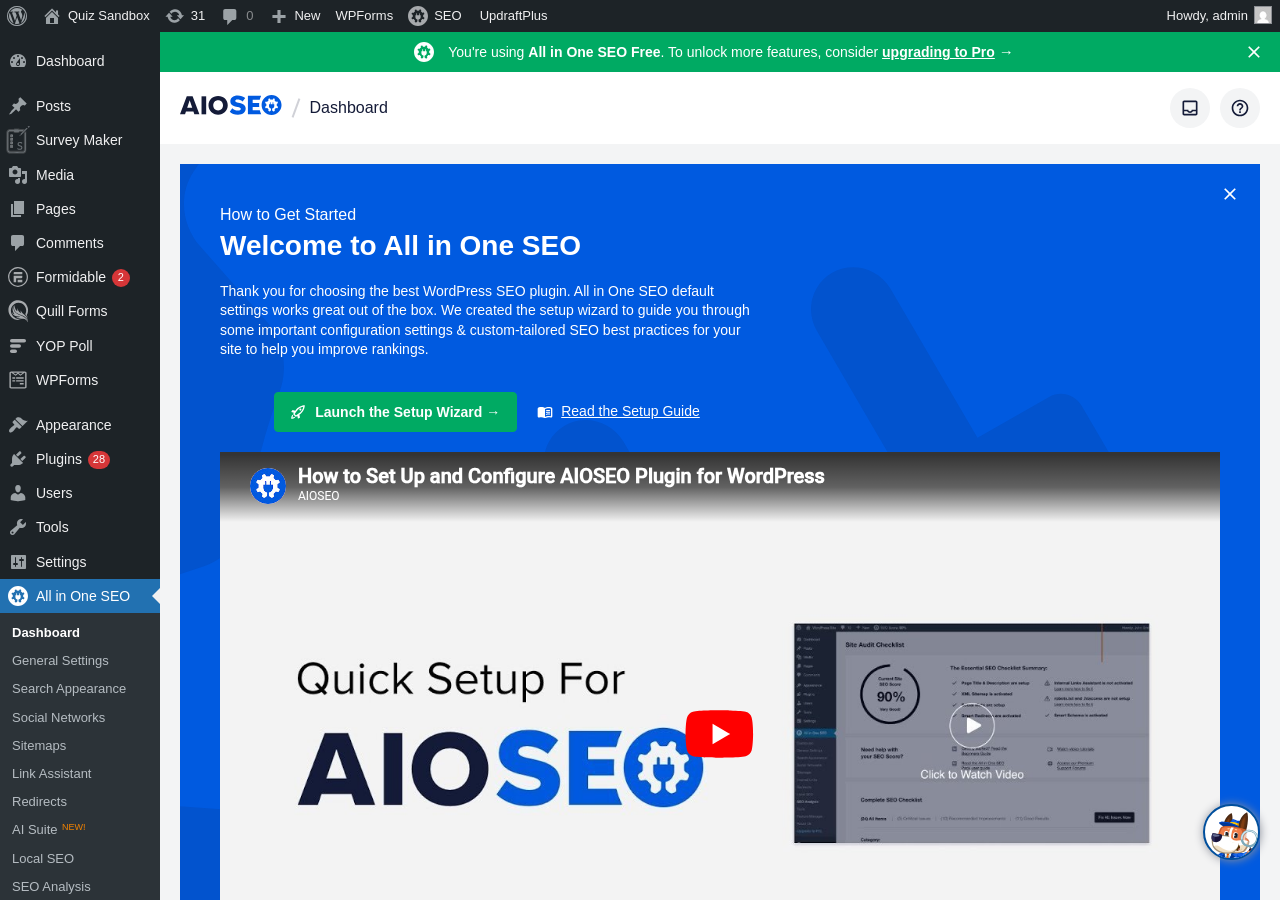
Task: Click the AIOSEO logo in header
Action: pyautogui.click(x=231, y=106)
